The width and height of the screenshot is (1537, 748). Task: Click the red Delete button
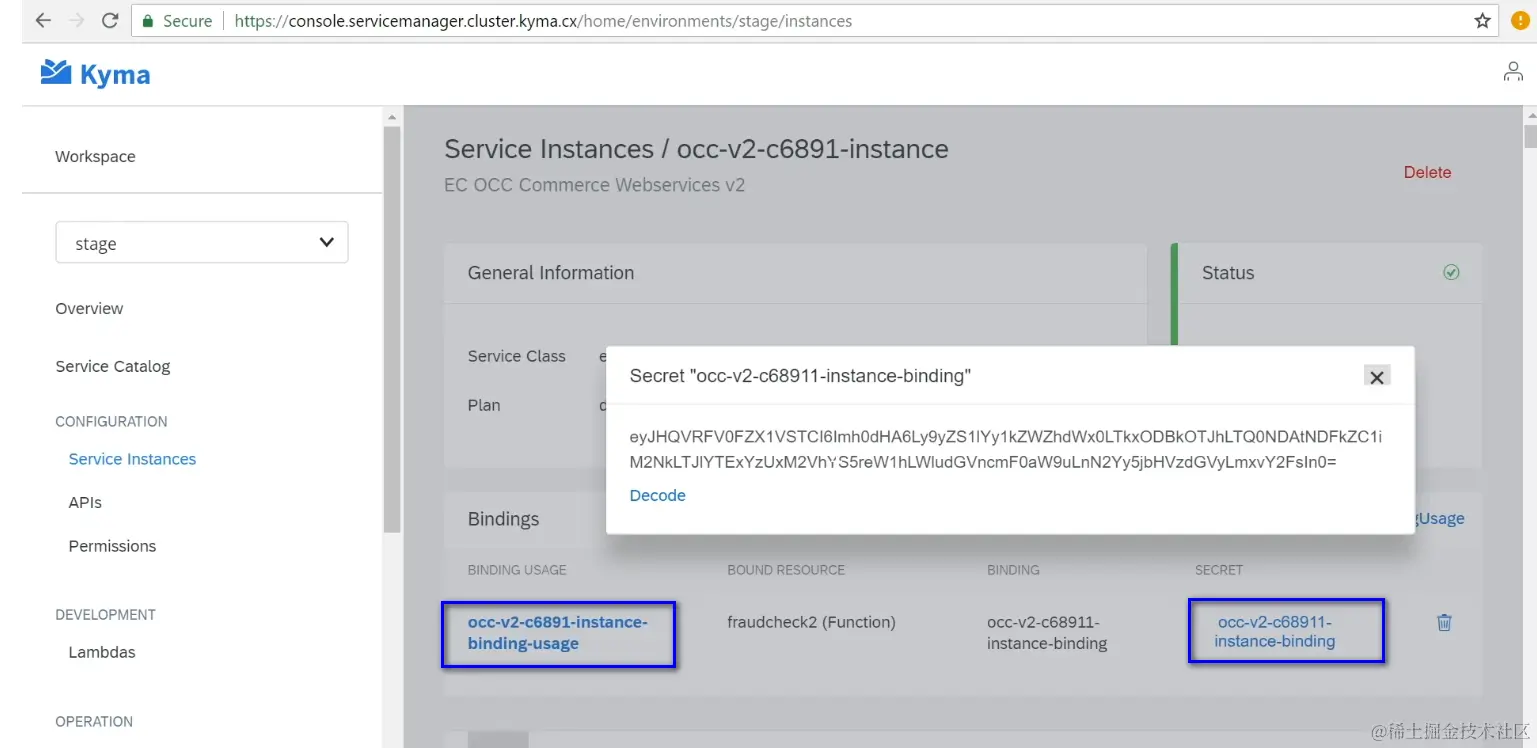tap(1427, 172)
